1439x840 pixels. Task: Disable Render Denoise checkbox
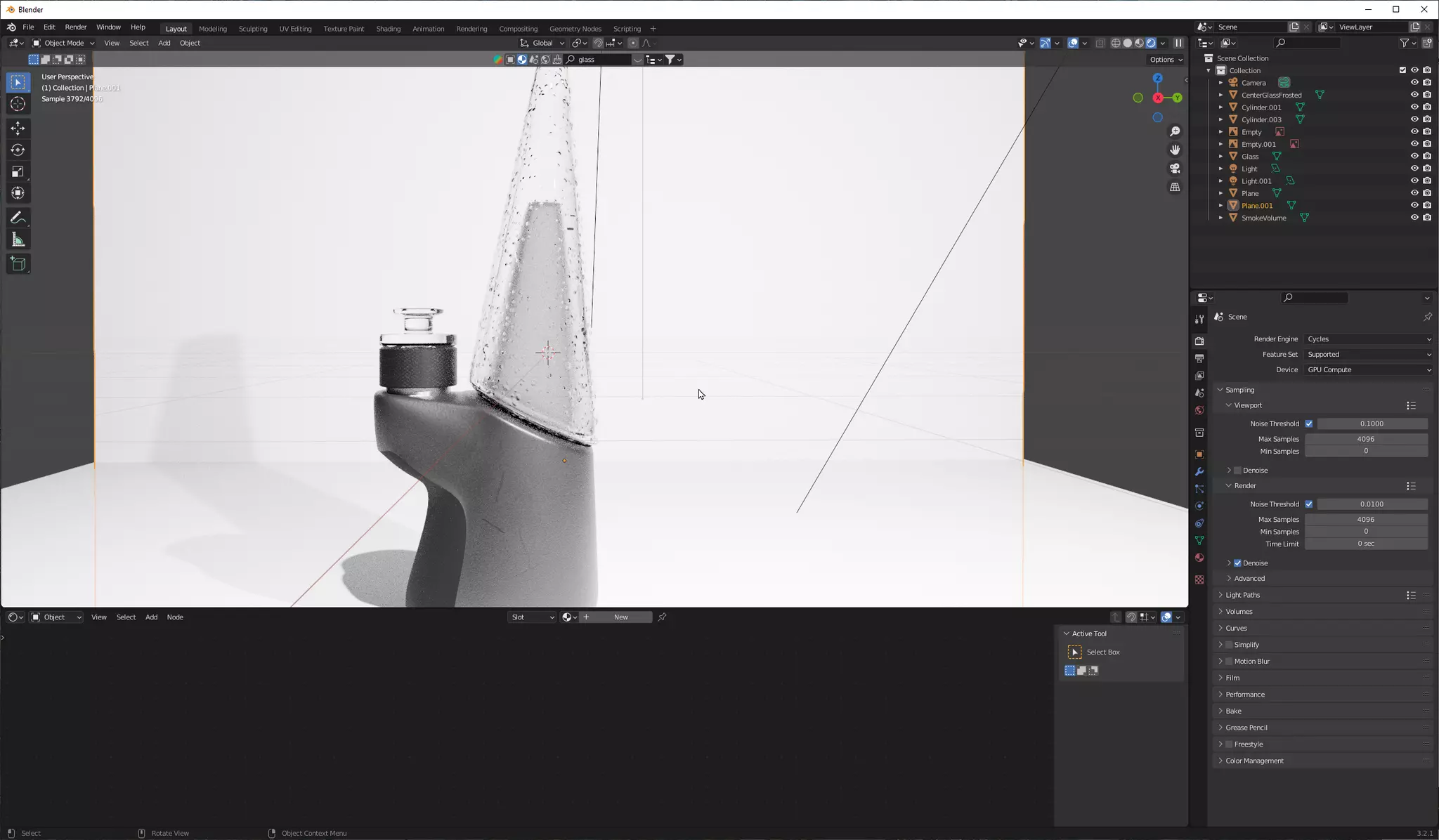1237,563
